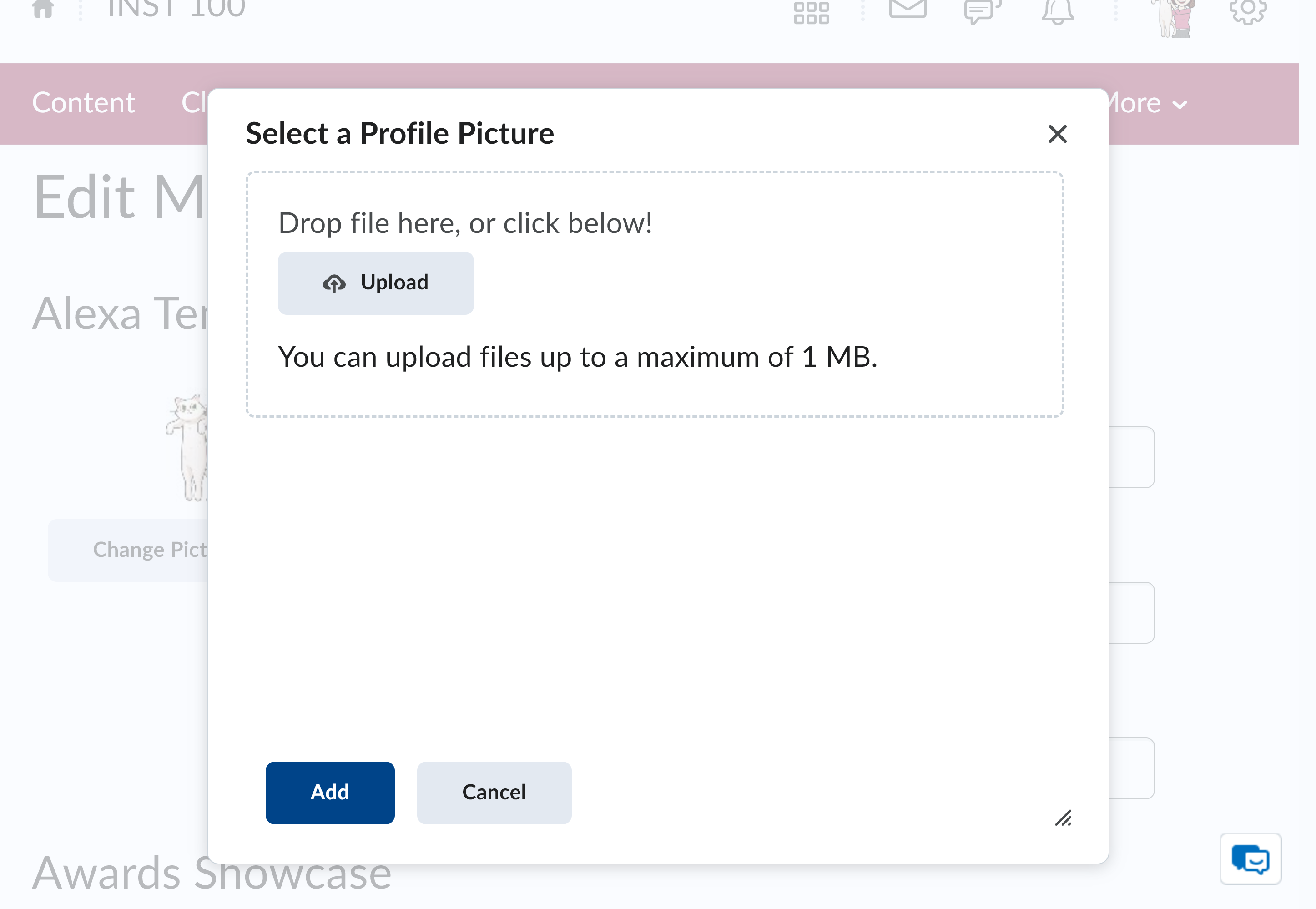Go to the home icon

pyautogui.click(x=43, y=9)
